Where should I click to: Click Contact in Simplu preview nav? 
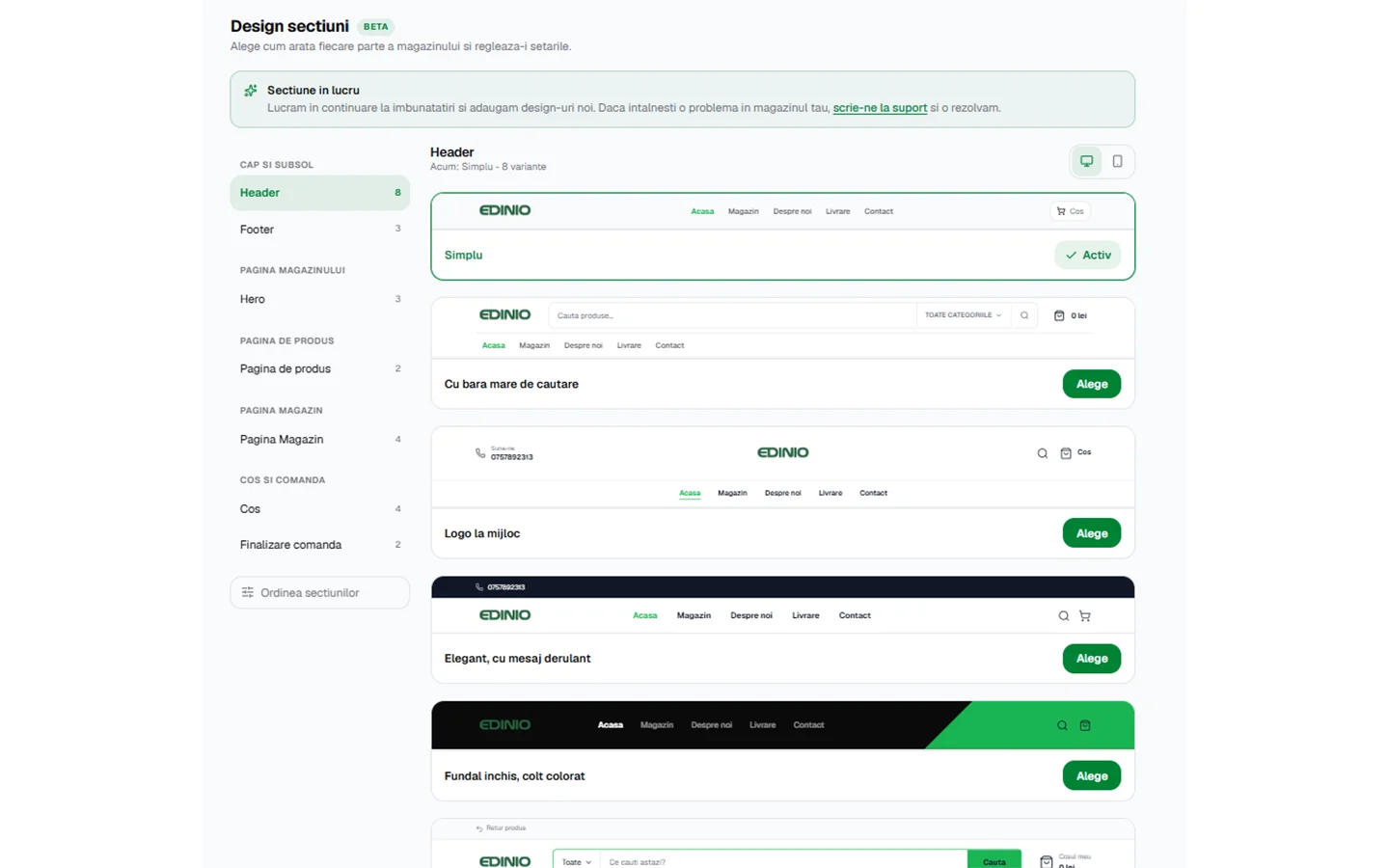[879, 211]
